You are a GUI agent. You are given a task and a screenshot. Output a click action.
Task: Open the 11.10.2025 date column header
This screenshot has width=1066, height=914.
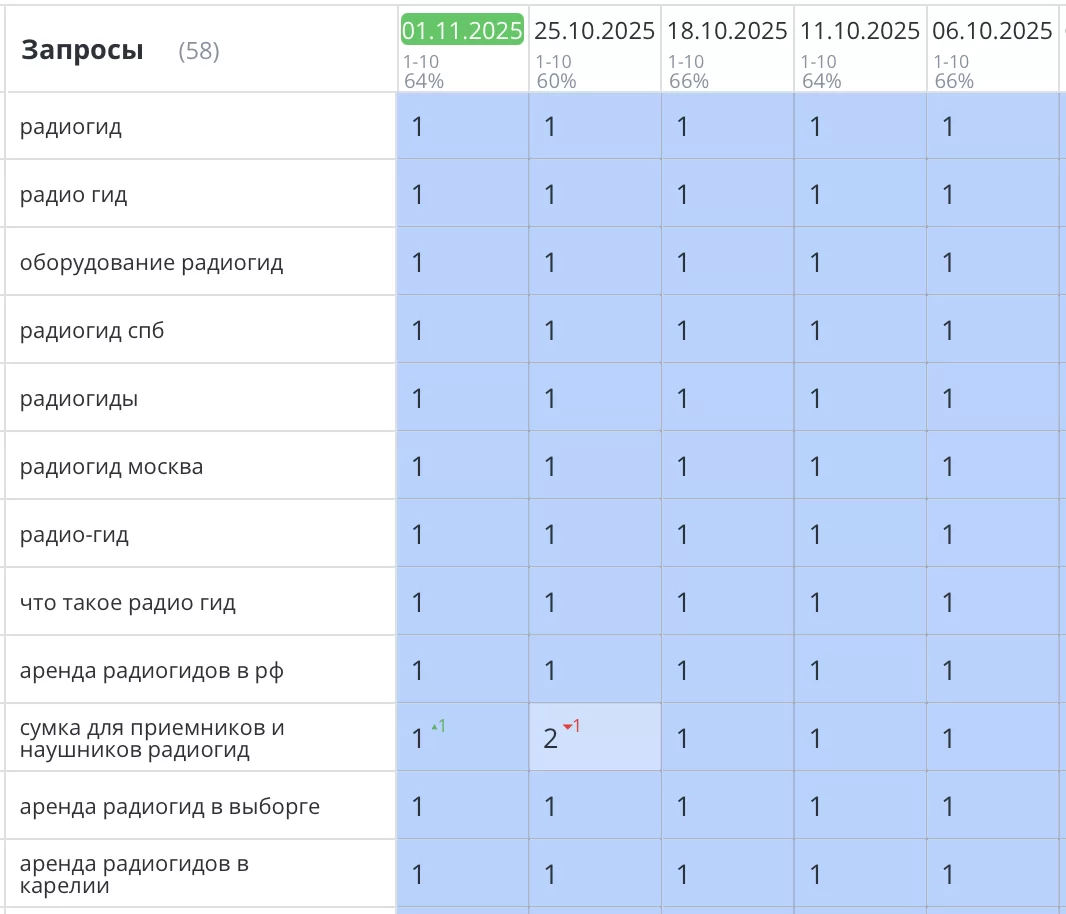(860, 31)
